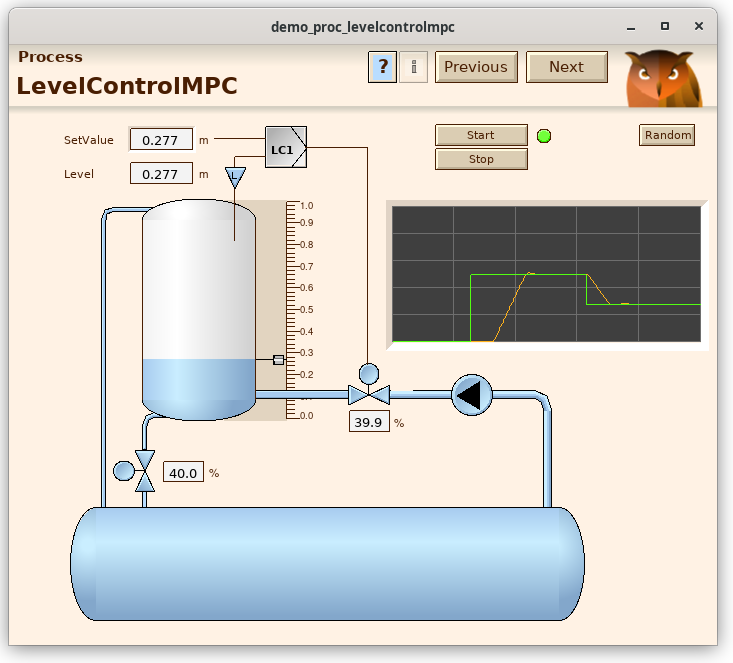Click the 0.5 mark on level scale
The image size is (733, 663).
point(307,310)
